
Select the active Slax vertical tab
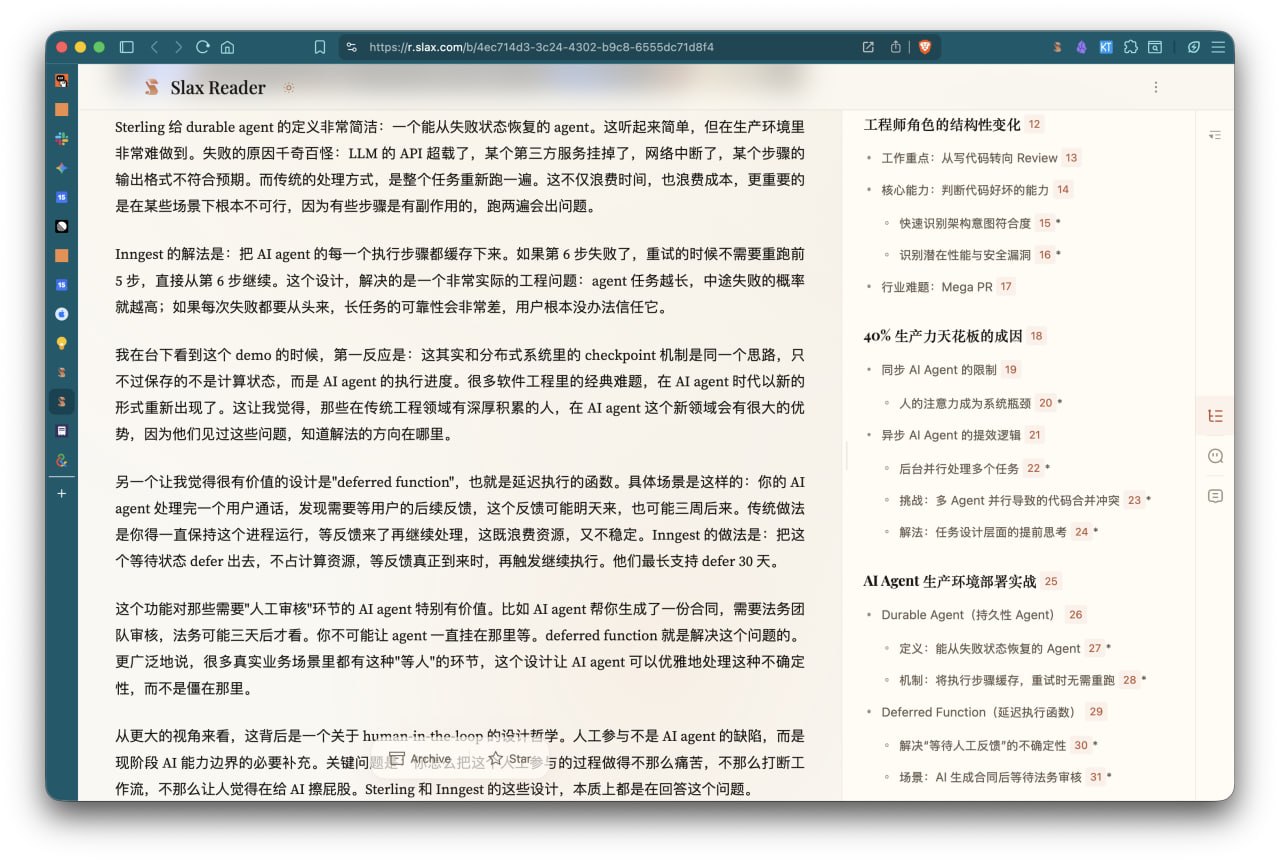point(62,401)
